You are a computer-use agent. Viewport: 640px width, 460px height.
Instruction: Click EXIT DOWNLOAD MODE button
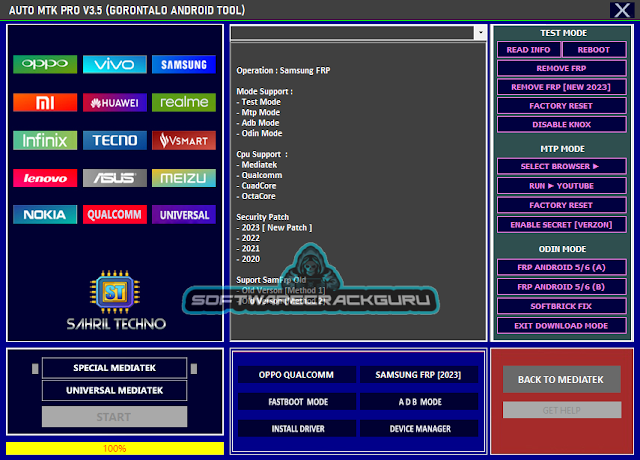pyautogui.click(x=562, y=326)
